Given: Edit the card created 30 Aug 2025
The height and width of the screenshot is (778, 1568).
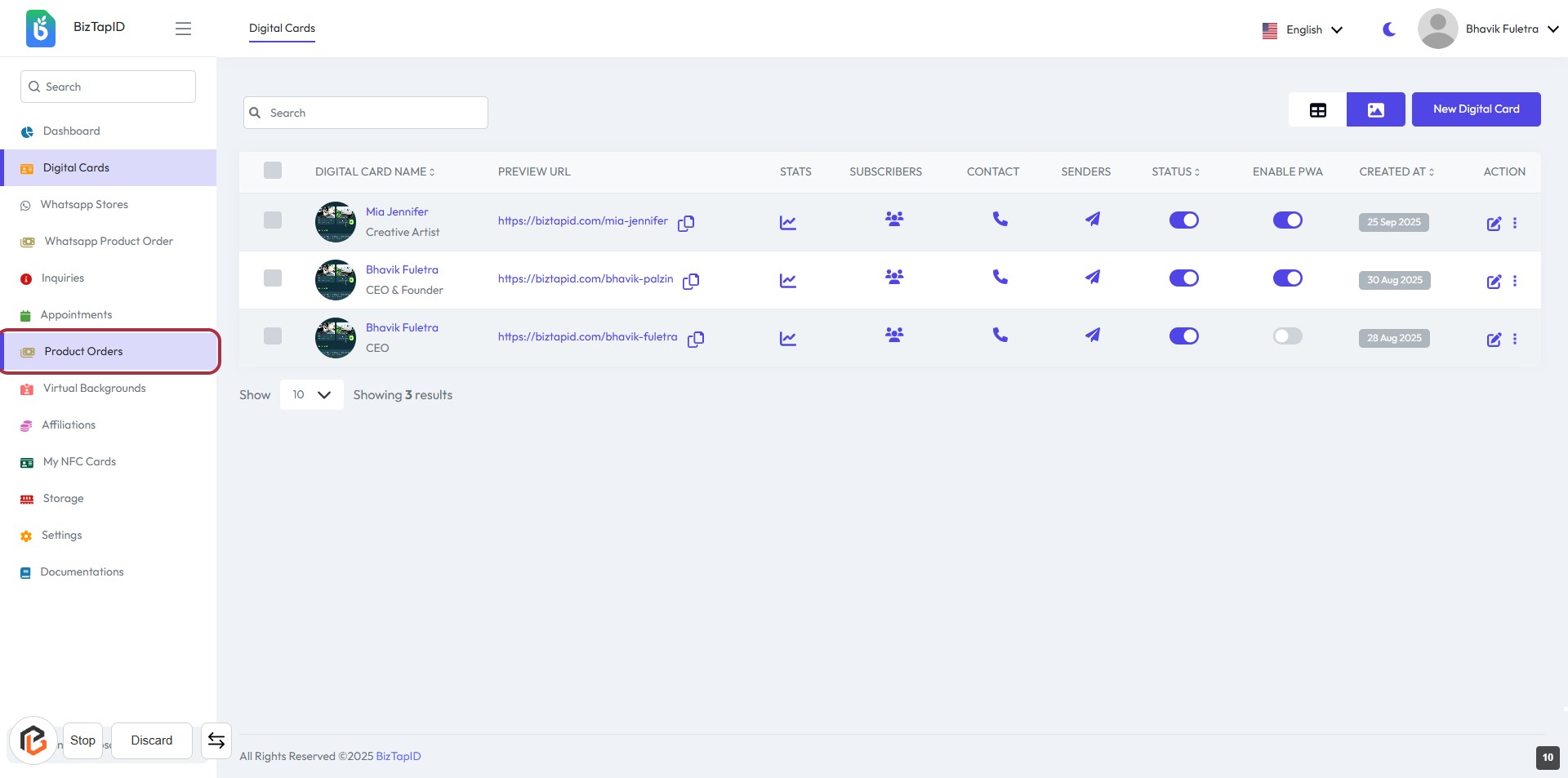Looking at the screenshot, I should click(1493, 282).
